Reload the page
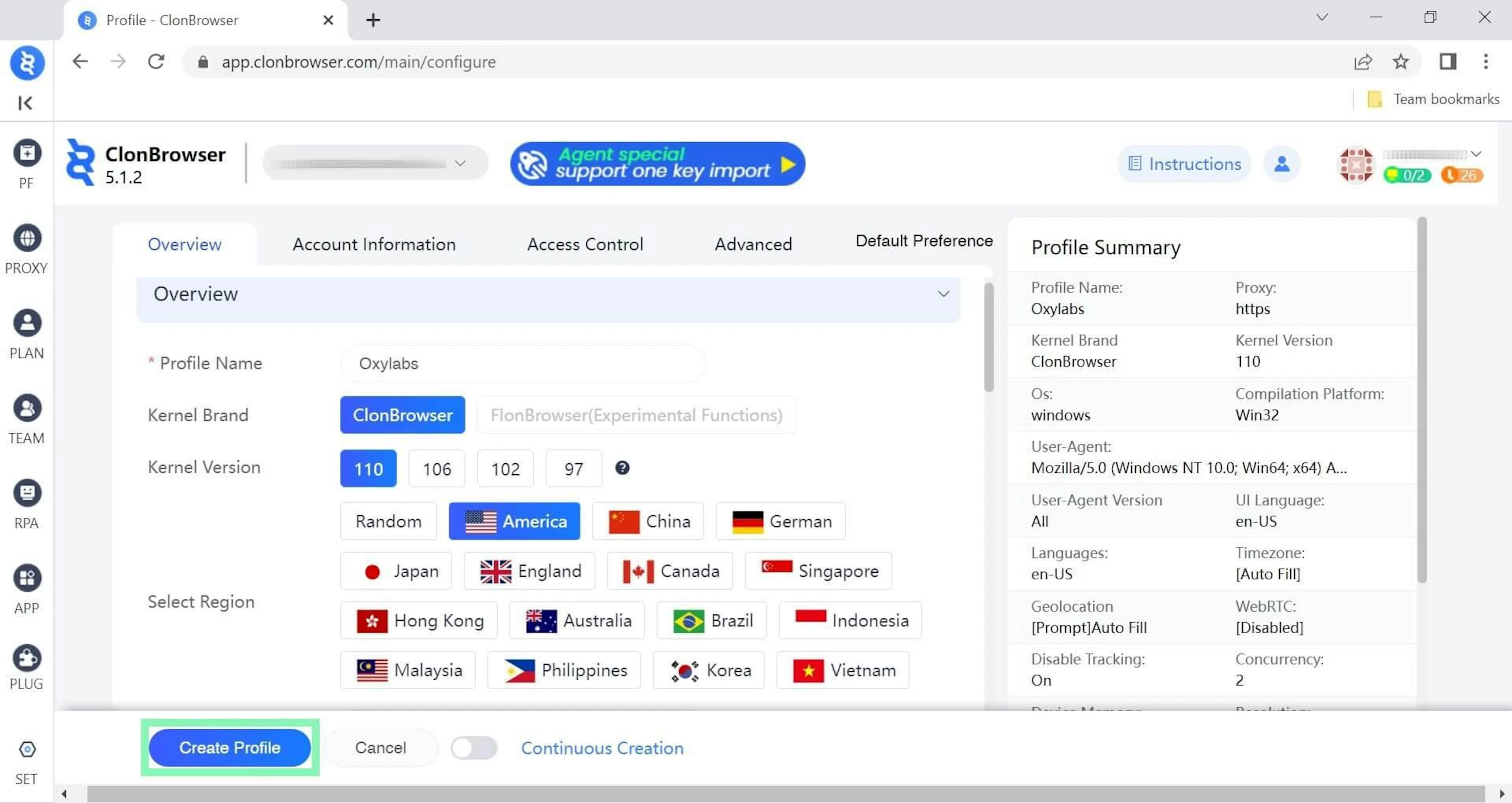Viewport: 1512px width, 803px height. pyautogui.click(x=156, y=61)
